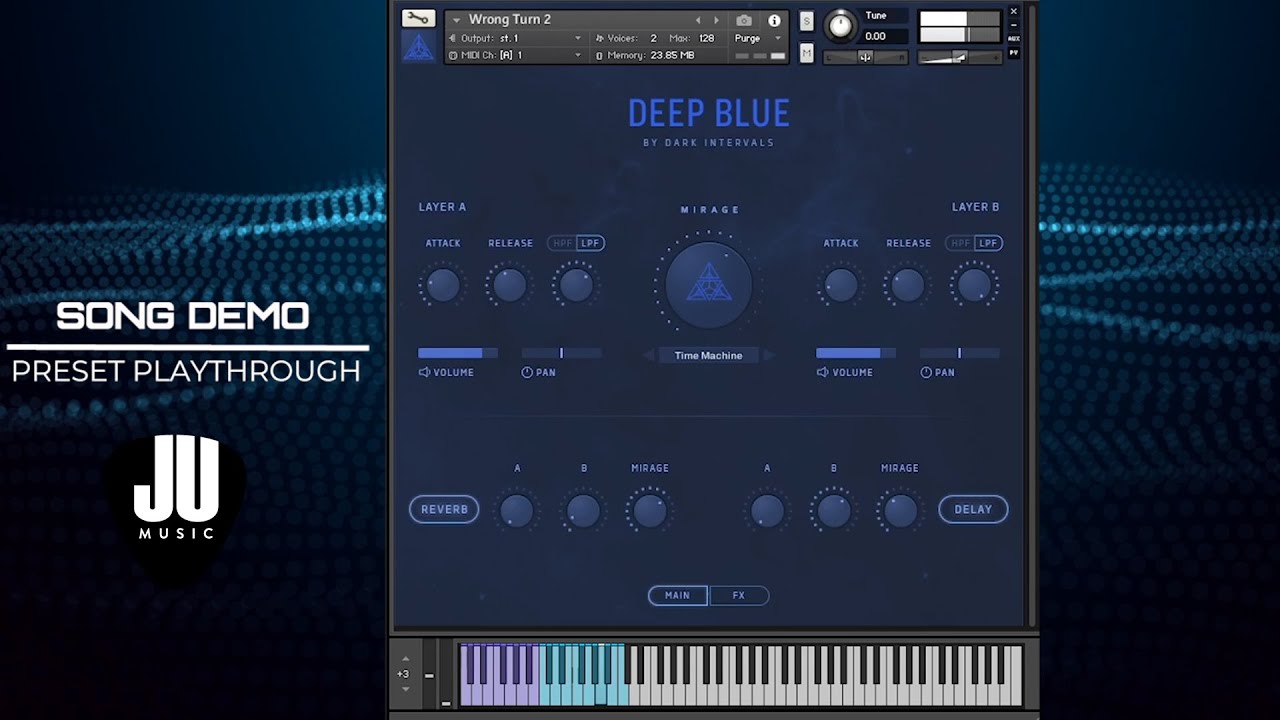This screenshot has height=720, width=1280.
Task: Open the Purge dropdown menu
Action: (x=758, y=38)
